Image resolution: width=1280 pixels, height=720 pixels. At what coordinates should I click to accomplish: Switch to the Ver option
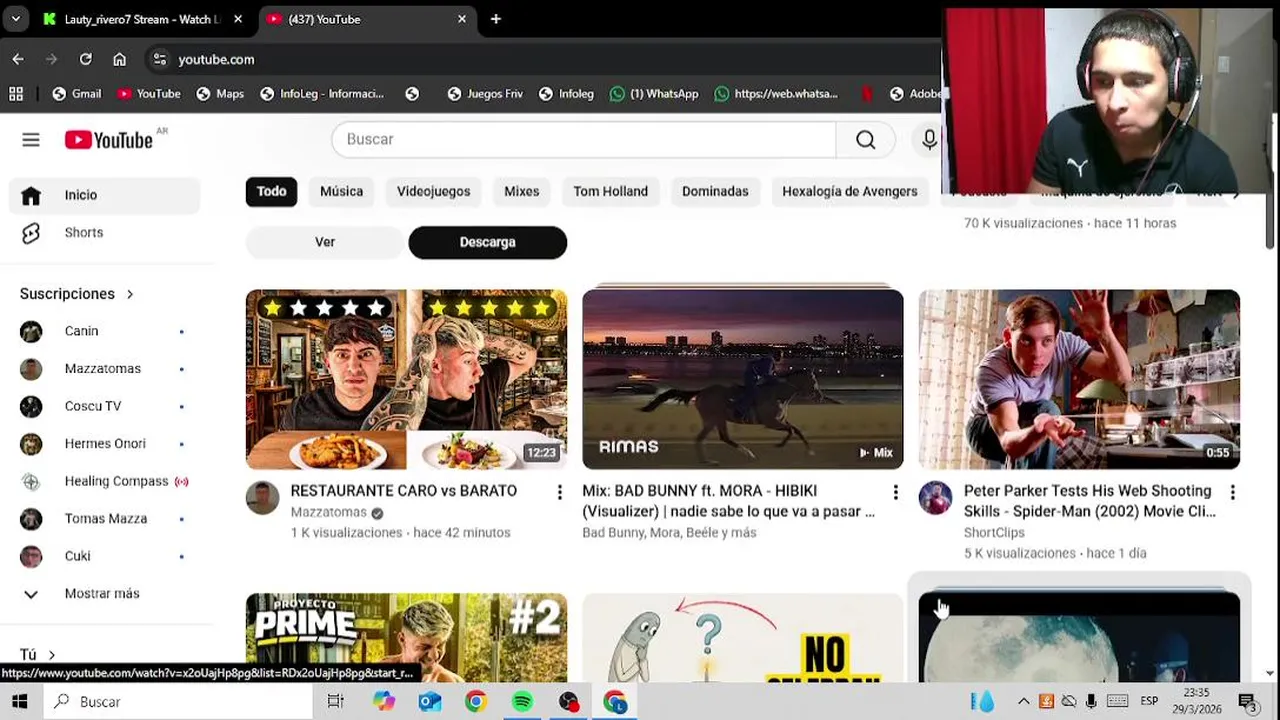pyautogui.click(x=325, y=242)
